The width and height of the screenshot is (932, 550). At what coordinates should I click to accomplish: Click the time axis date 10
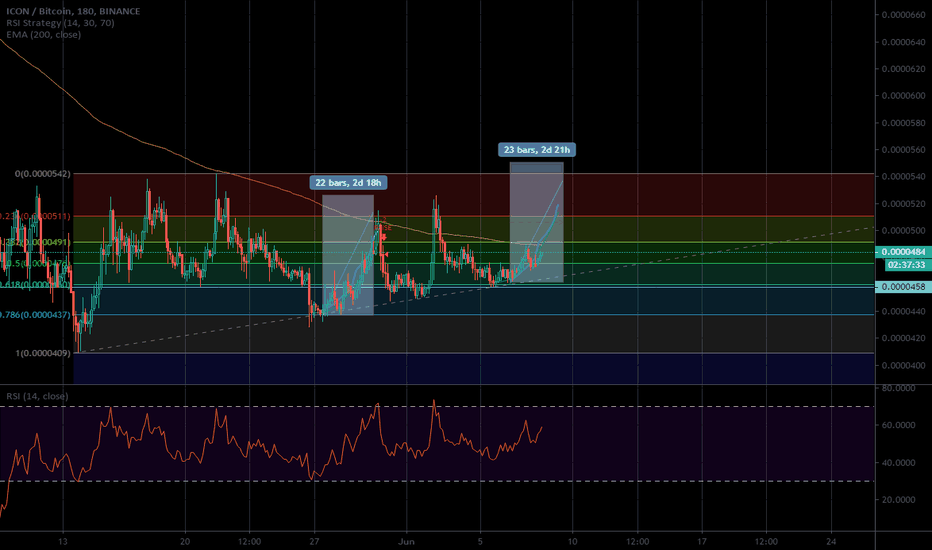coord(572,542)
